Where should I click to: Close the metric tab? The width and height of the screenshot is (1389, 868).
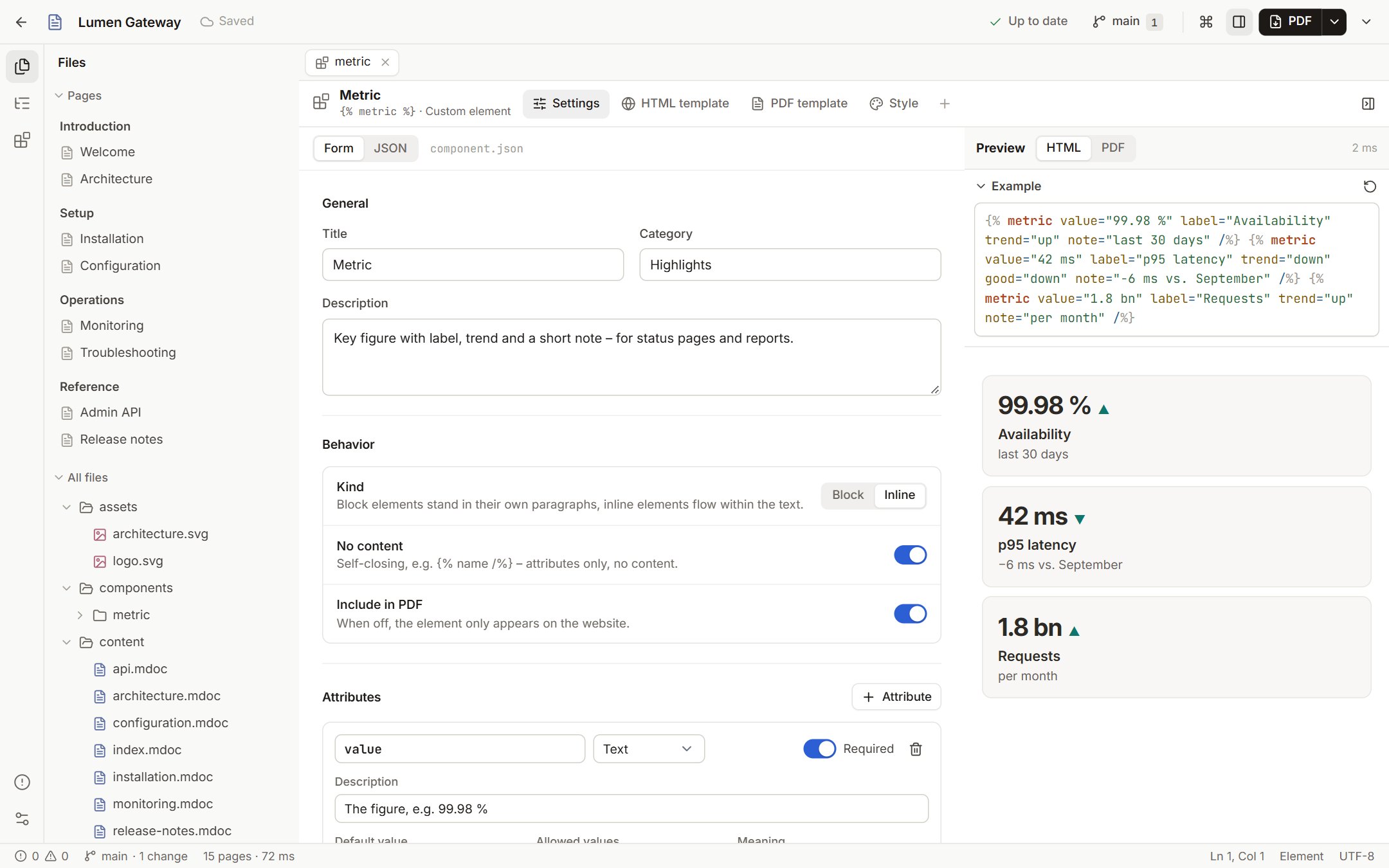click(x=385, y=62)
